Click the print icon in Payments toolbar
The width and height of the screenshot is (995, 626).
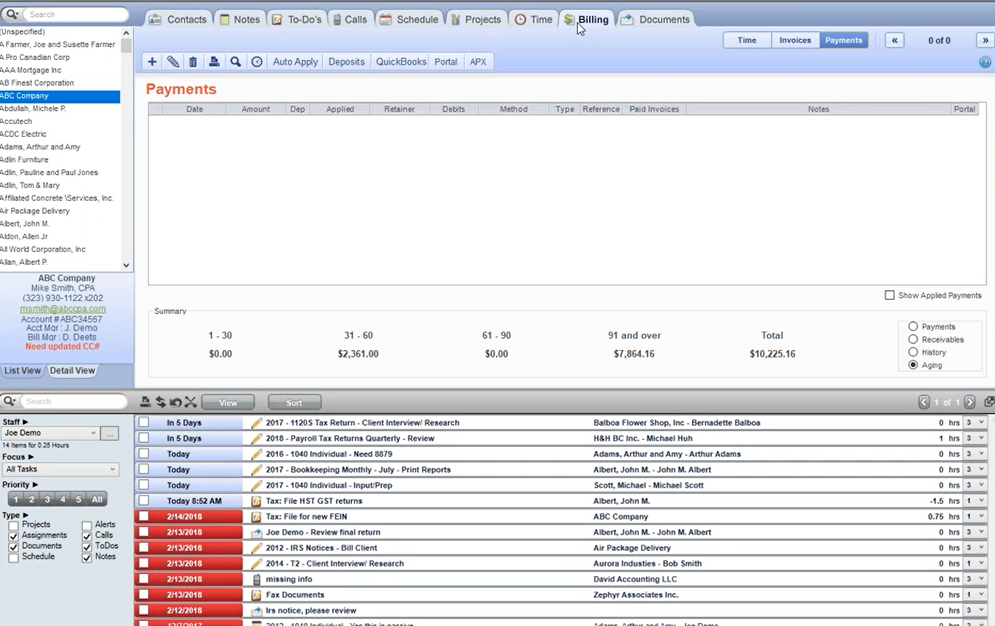[x=214, y=62]
